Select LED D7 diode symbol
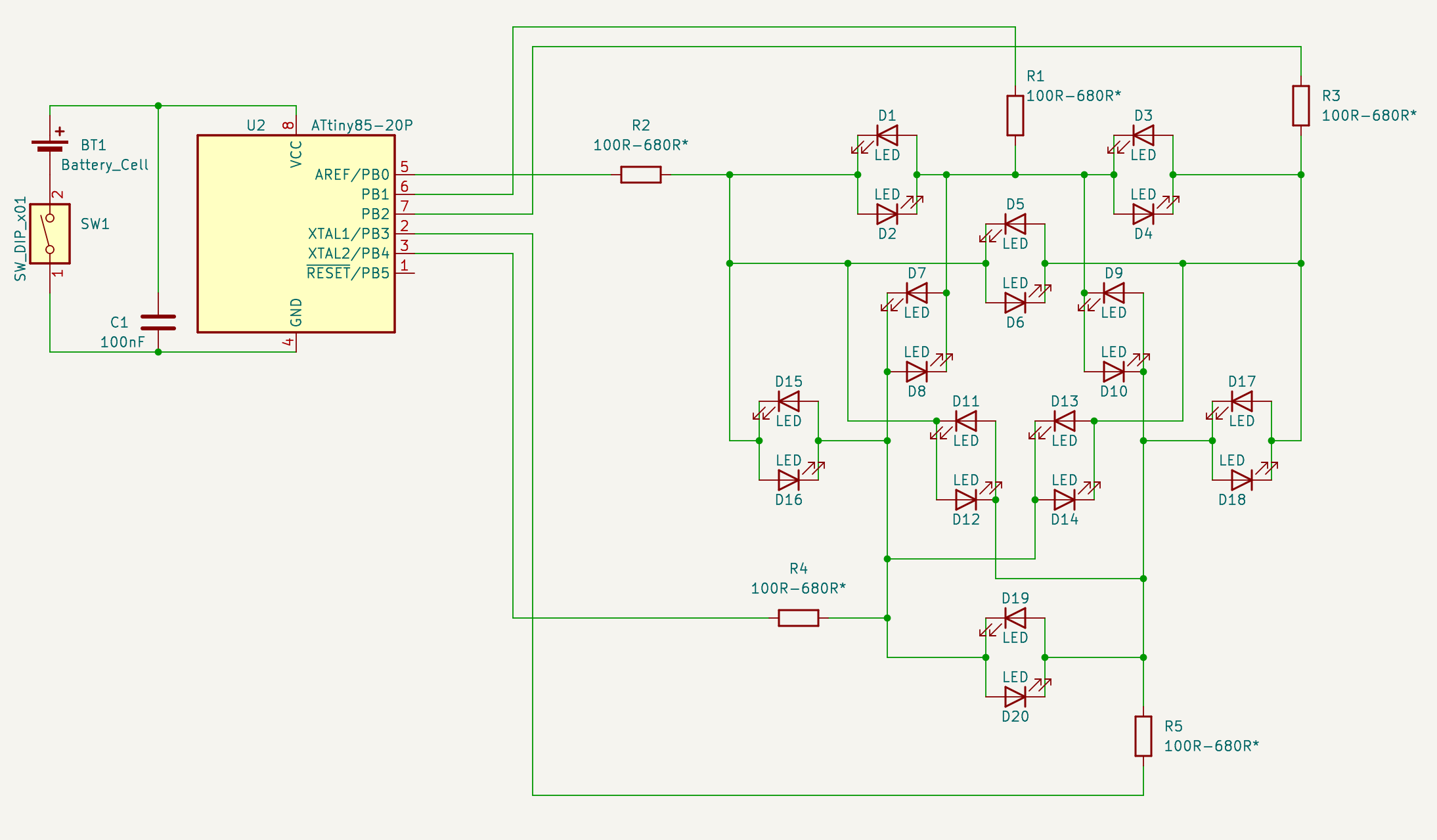Screen dimensions: 1437x840 (917, 293)
